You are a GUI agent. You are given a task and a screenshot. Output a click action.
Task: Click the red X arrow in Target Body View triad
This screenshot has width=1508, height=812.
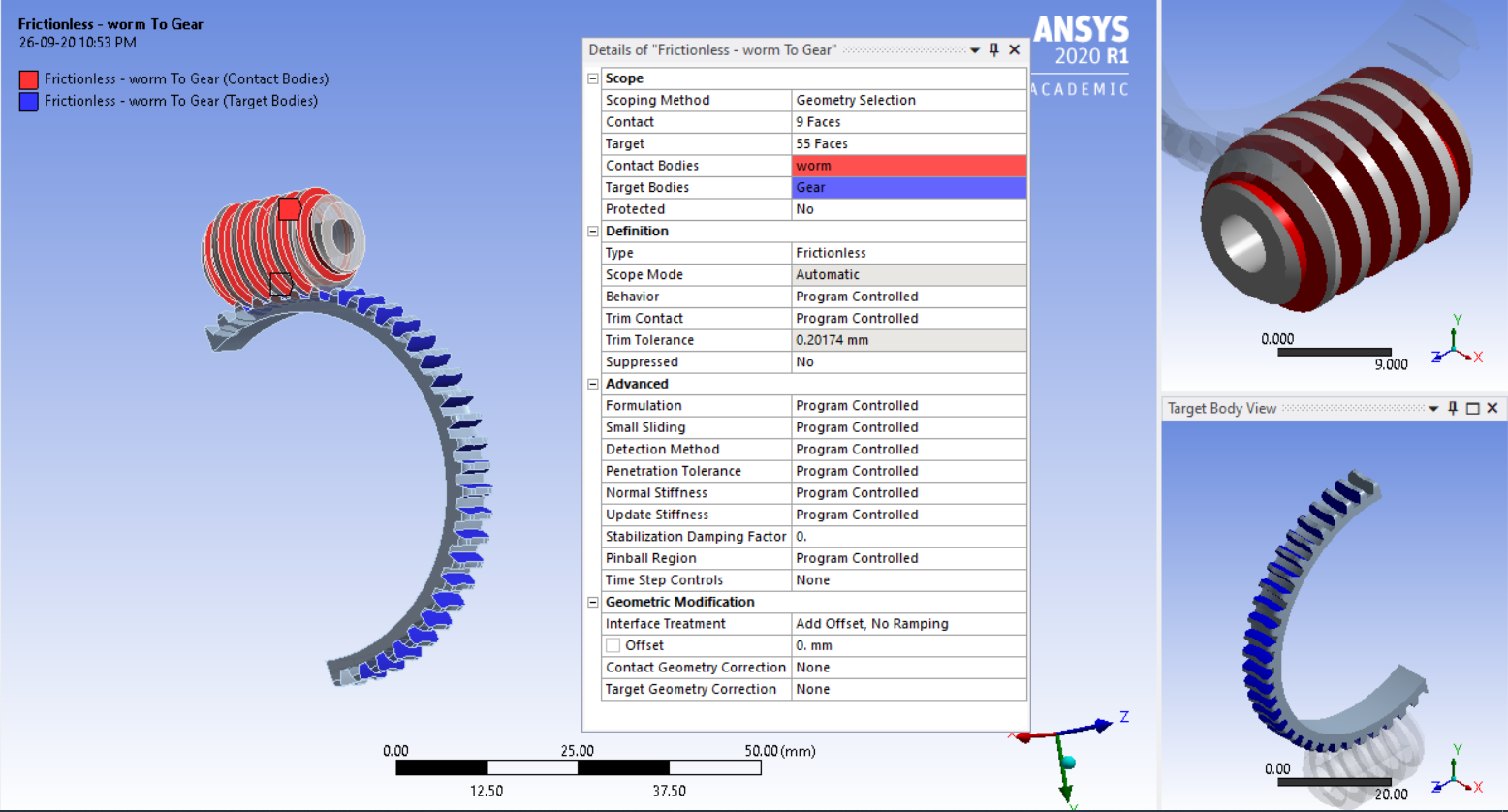[x=1467, y=787]
